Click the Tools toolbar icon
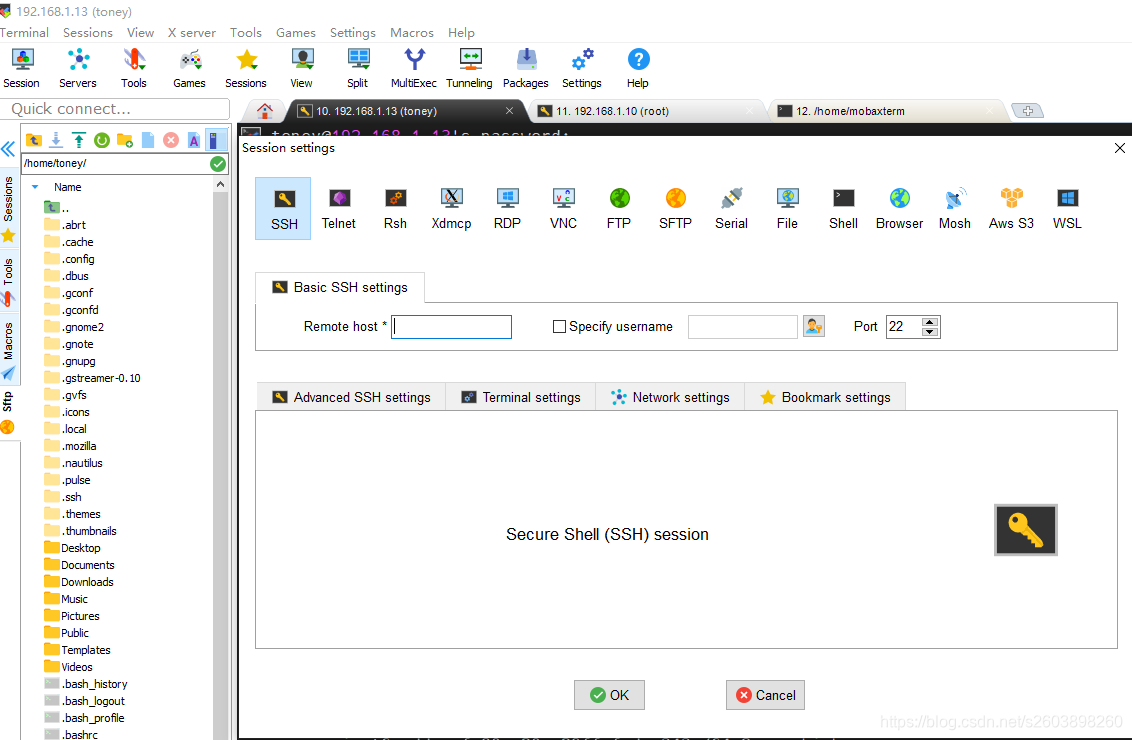The image size is (1132, 740). click(134, 69)
